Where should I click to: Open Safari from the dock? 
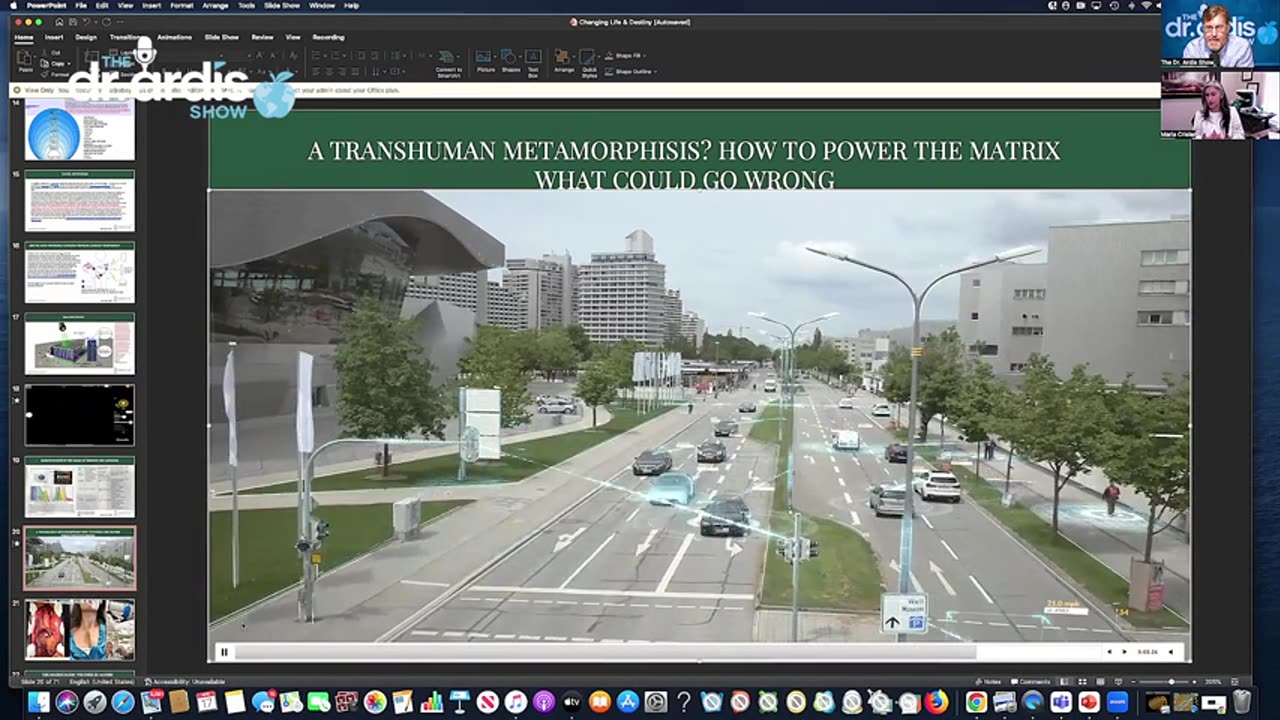click(x=123, y=702)
